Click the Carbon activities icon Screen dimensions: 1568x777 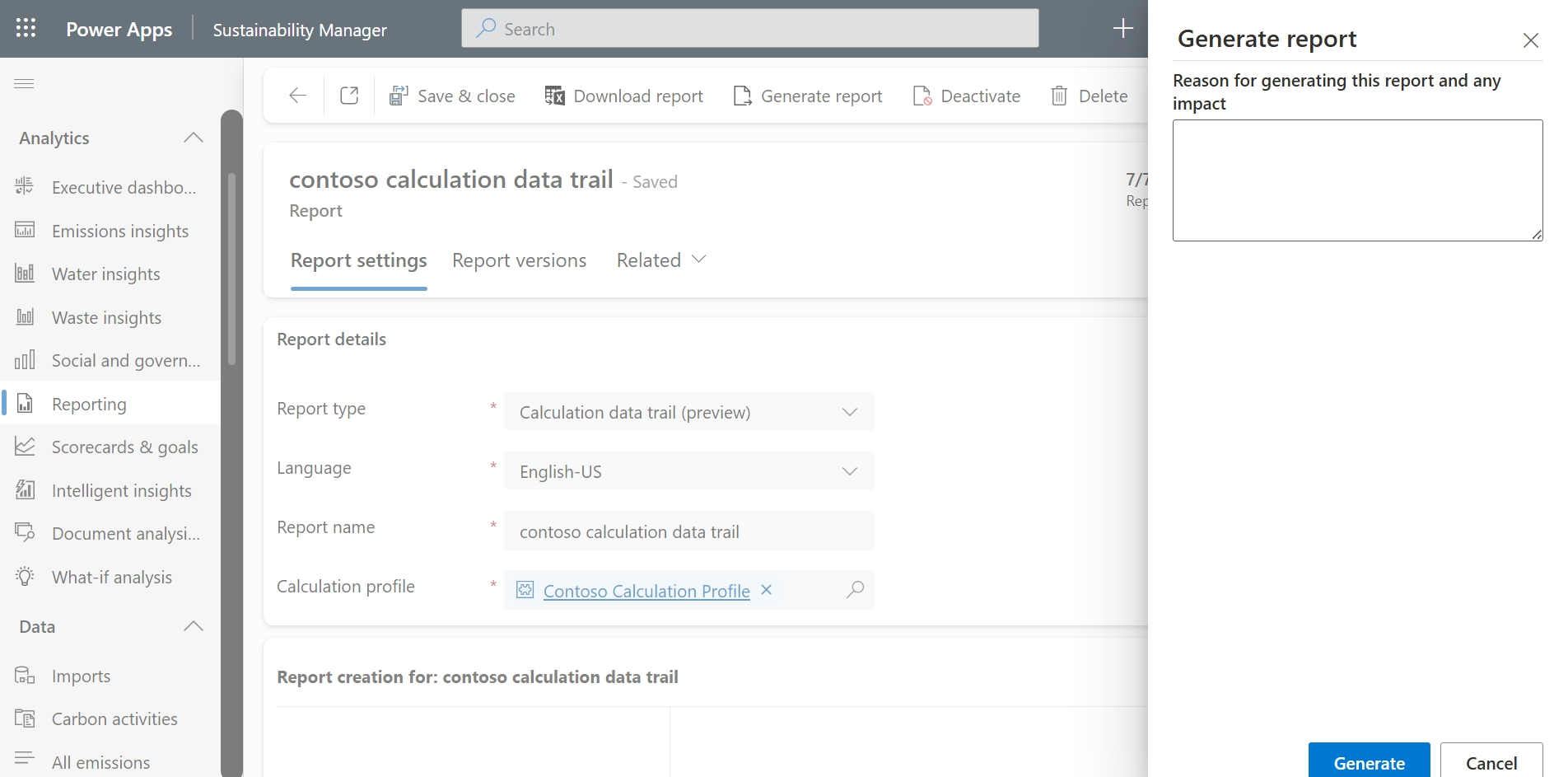[x=25, y=718]
